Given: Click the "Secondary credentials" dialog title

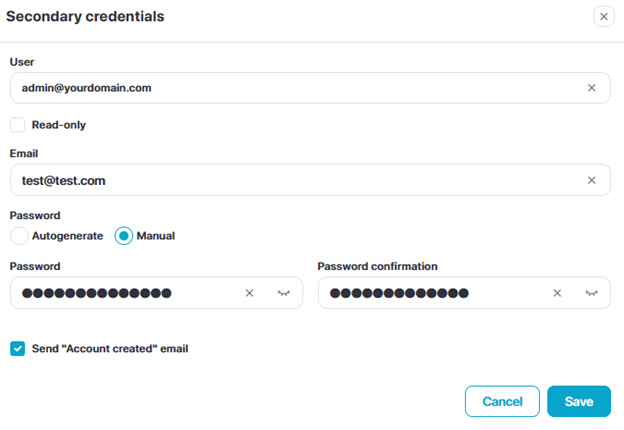Looking at the screenshot, I should 86,17.
